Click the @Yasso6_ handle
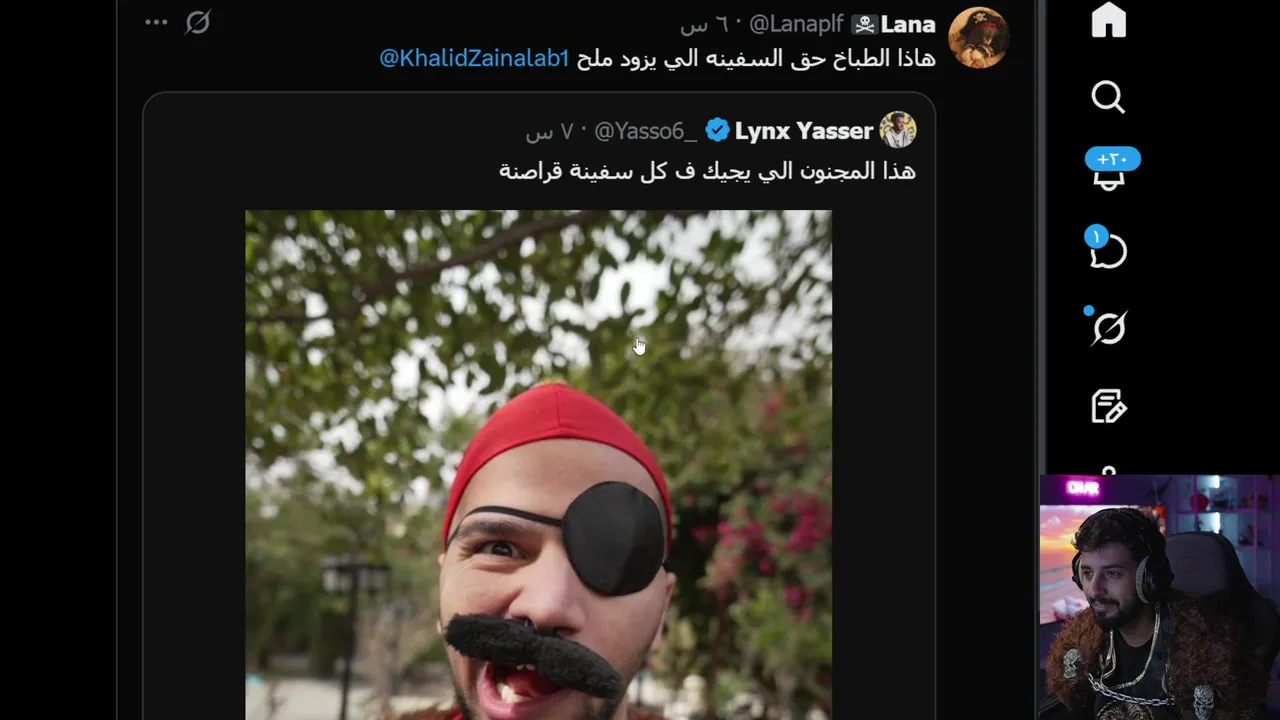The image size is (1280, 720). (x=646, y=131)
